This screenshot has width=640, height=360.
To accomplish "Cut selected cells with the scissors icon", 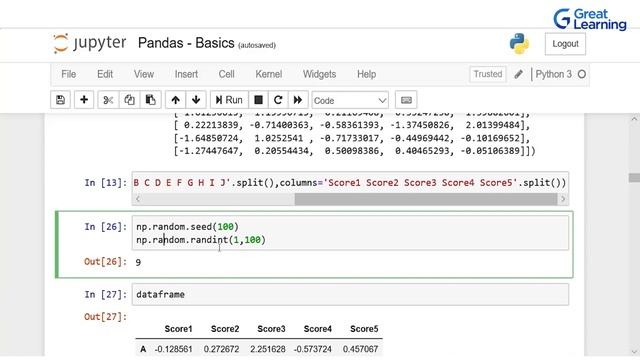I will point(108,100).
